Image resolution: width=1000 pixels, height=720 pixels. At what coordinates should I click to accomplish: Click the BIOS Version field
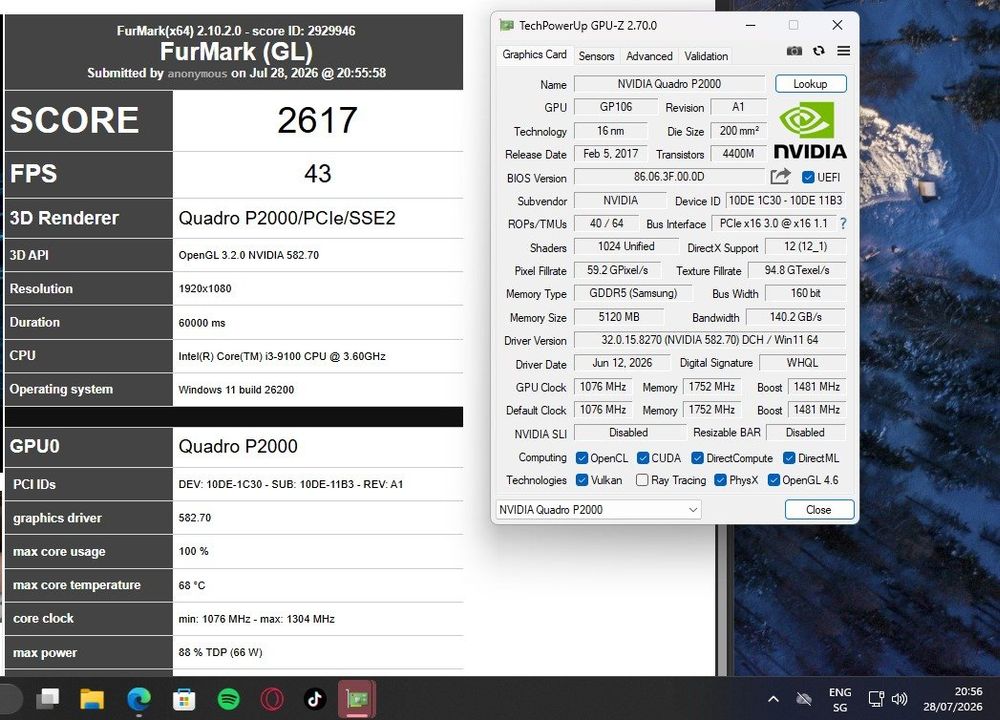669,177
